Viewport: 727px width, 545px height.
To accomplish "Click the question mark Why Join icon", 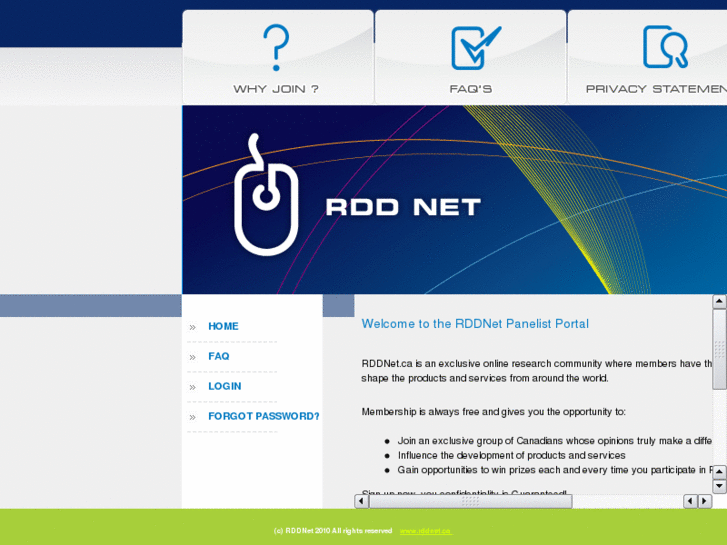I will coord(276,48).
